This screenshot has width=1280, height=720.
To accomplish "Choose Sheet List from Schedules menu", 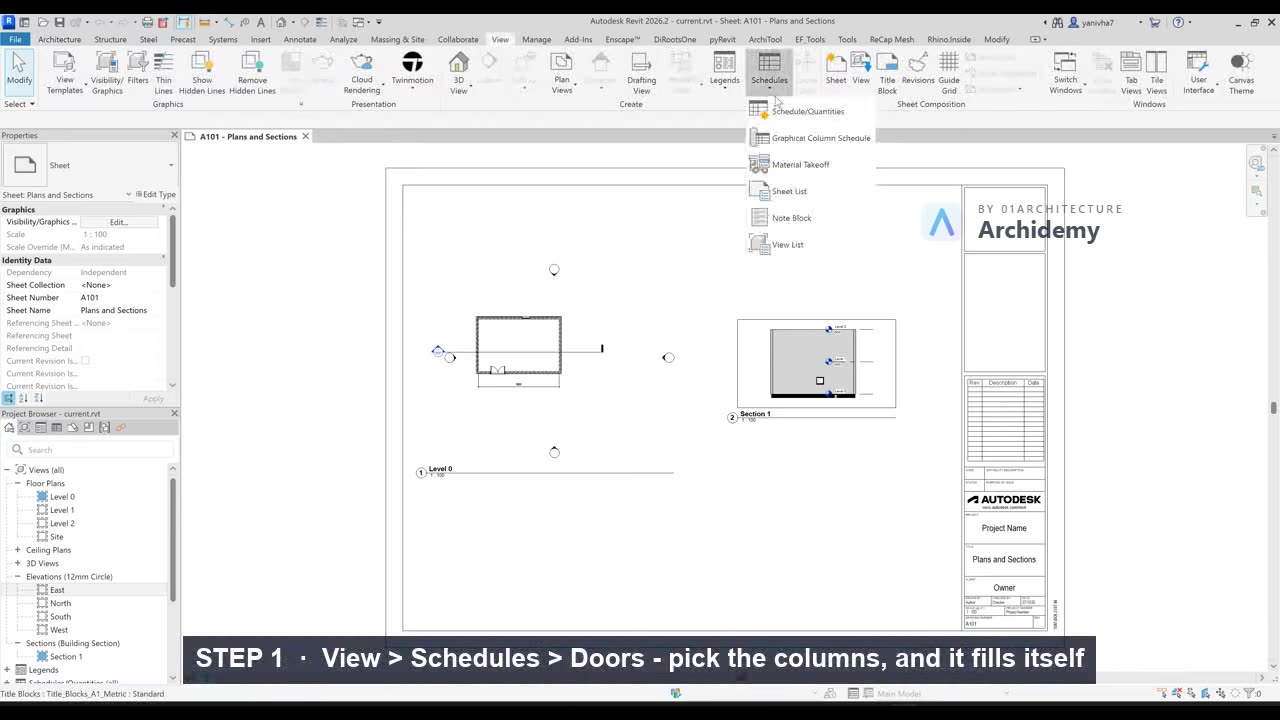I will pos(789,191).
